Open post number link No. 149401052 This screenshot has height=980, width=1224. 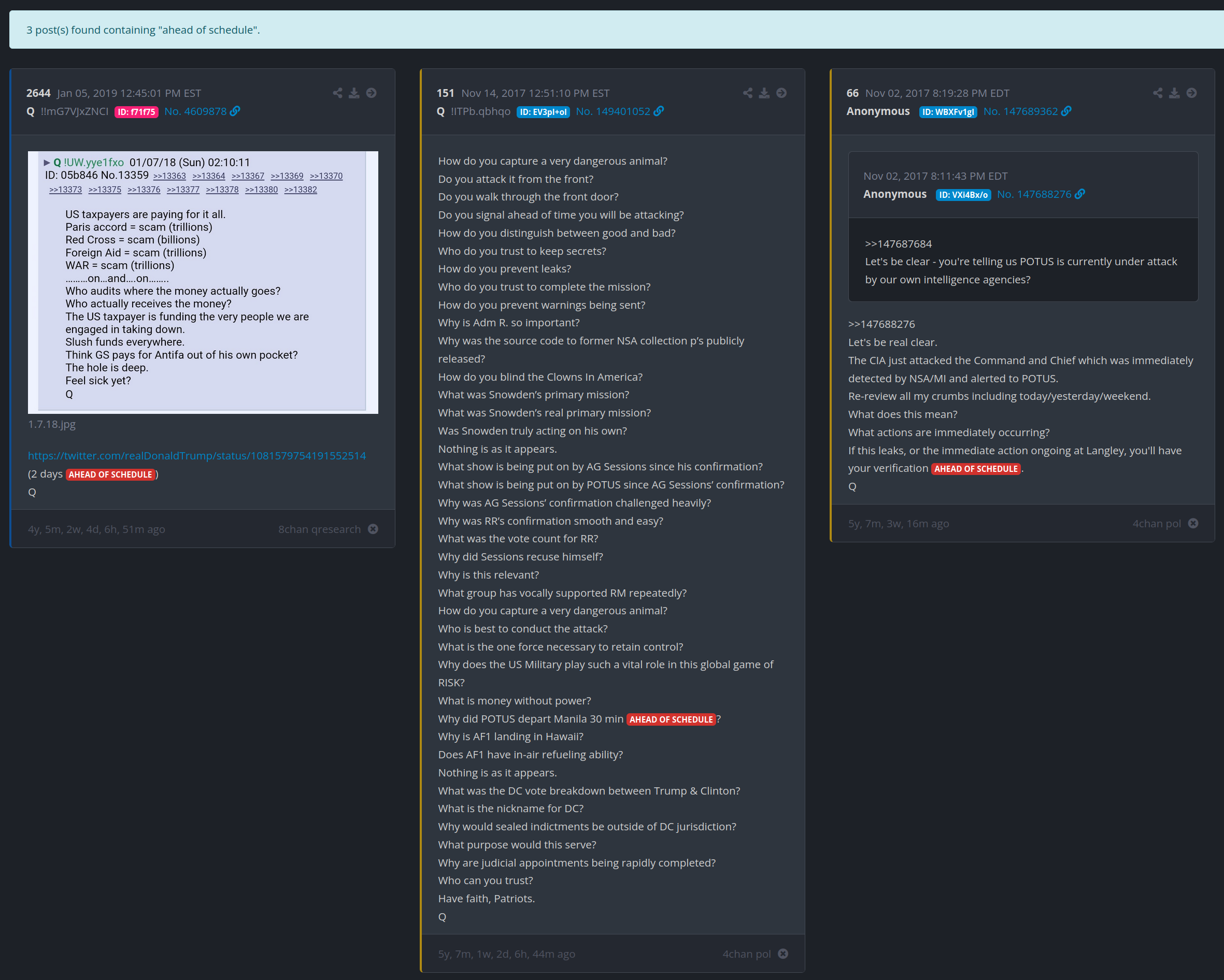click(x=613, y=111)
